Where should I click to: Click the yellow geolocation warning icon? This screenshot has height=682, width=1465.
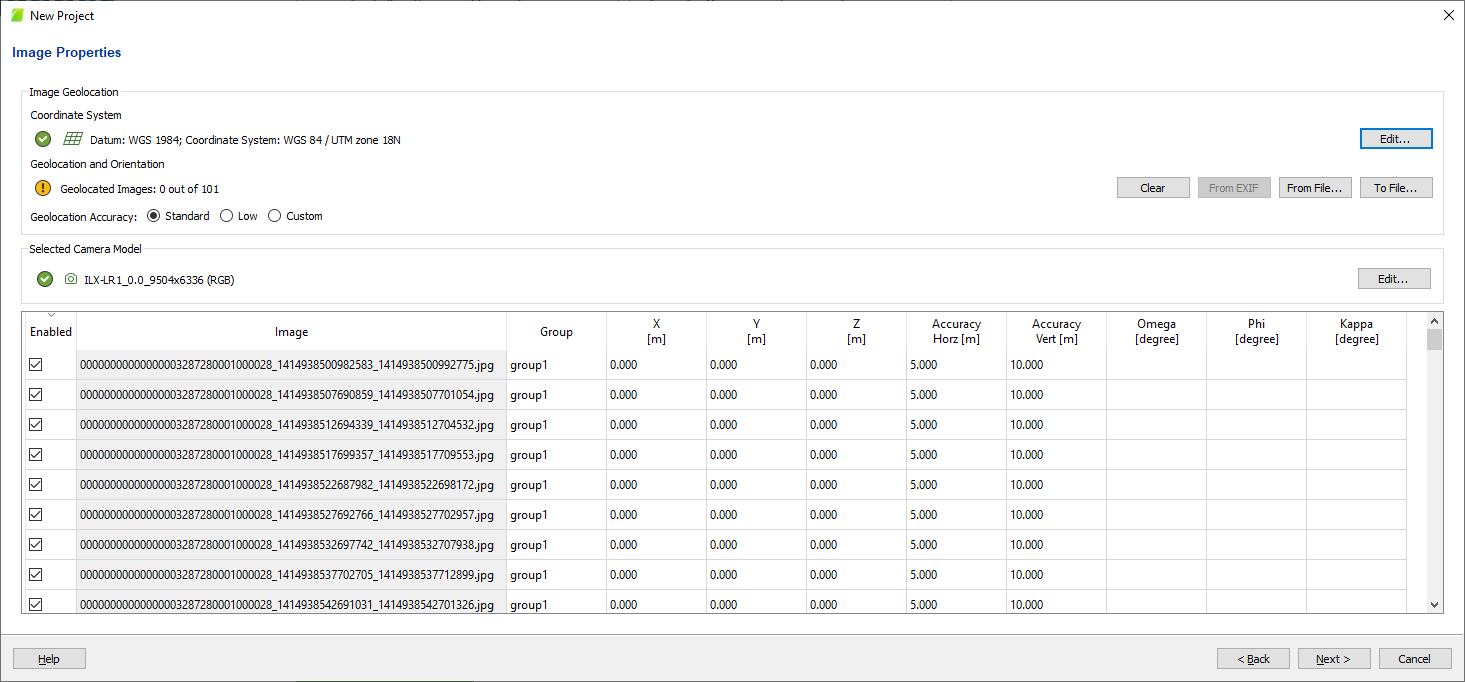coord(43,188)
